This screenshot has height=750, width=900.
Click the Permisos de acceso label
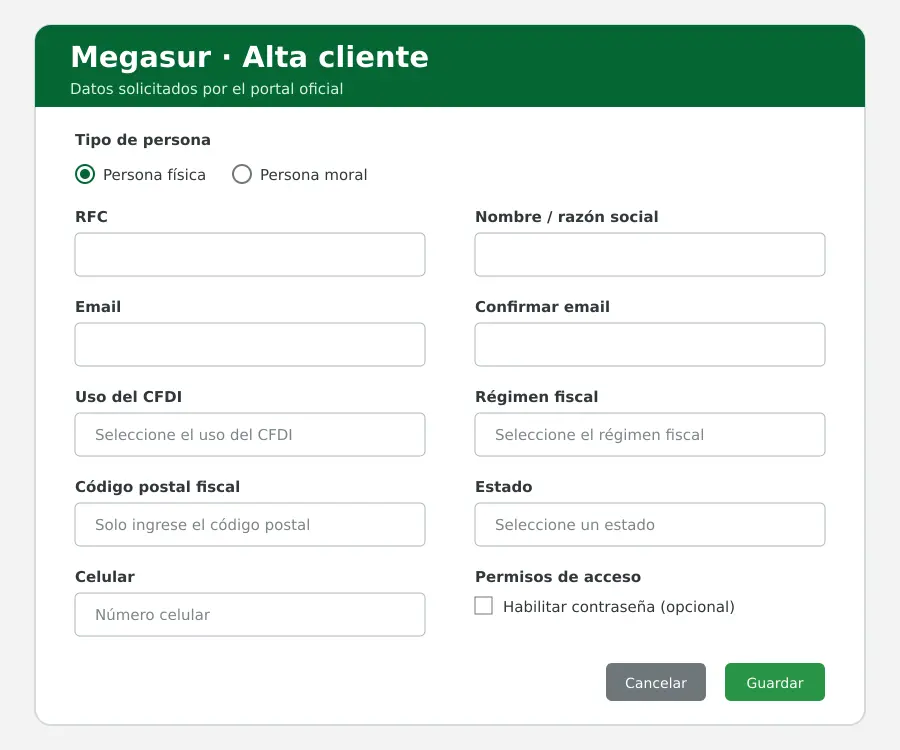pyautogui.click(x=558, y=577)
